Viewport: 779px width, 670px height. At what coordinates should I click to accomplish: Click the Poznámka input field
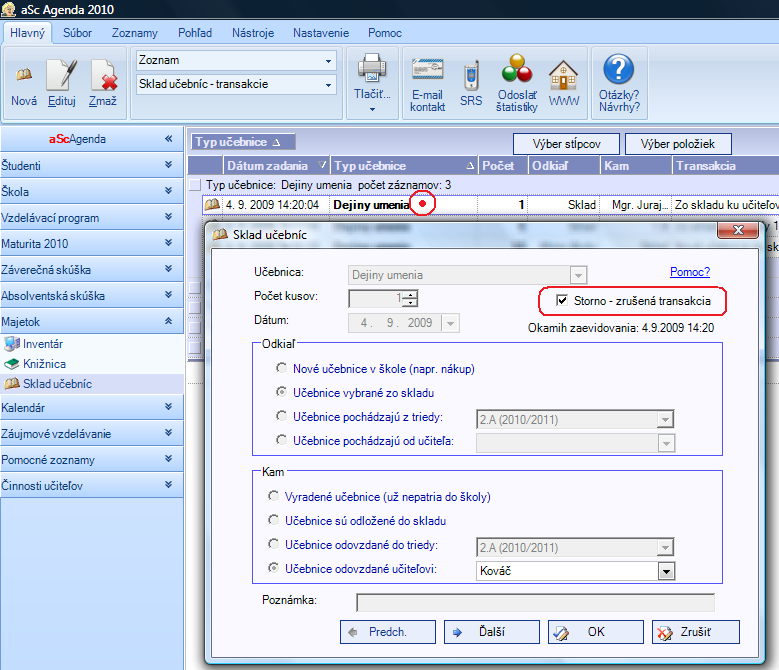coord(535,602)
